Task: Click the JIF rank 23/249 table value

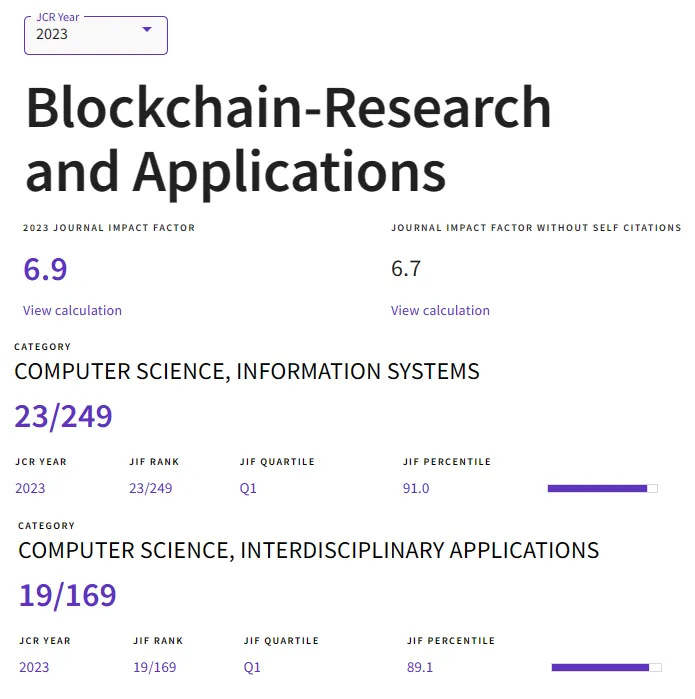Action: (x=151, y=488)
